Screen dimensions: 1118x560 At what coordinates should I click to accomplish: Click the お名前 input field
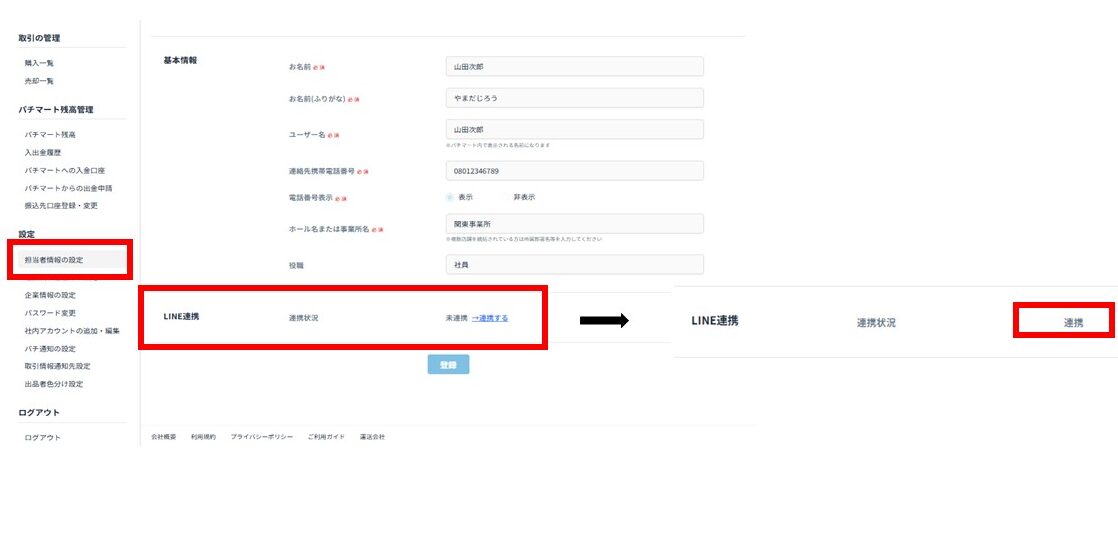(574, 66)
